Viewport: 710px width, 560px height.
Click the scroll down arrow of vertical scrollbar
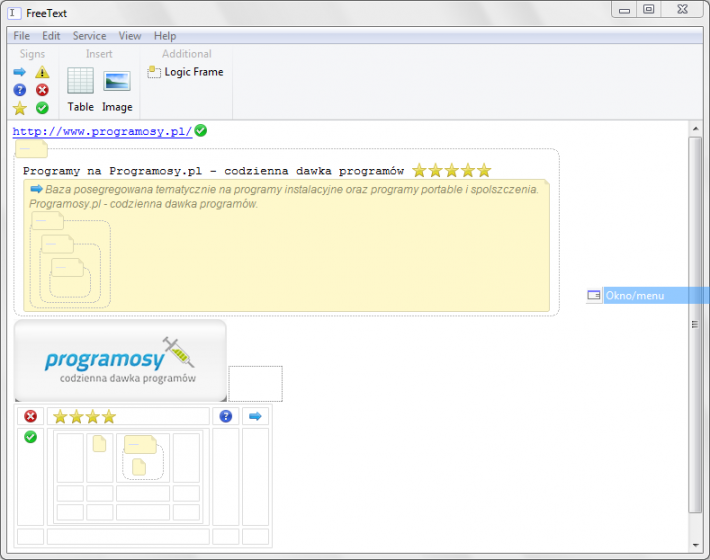pos(696,545)
